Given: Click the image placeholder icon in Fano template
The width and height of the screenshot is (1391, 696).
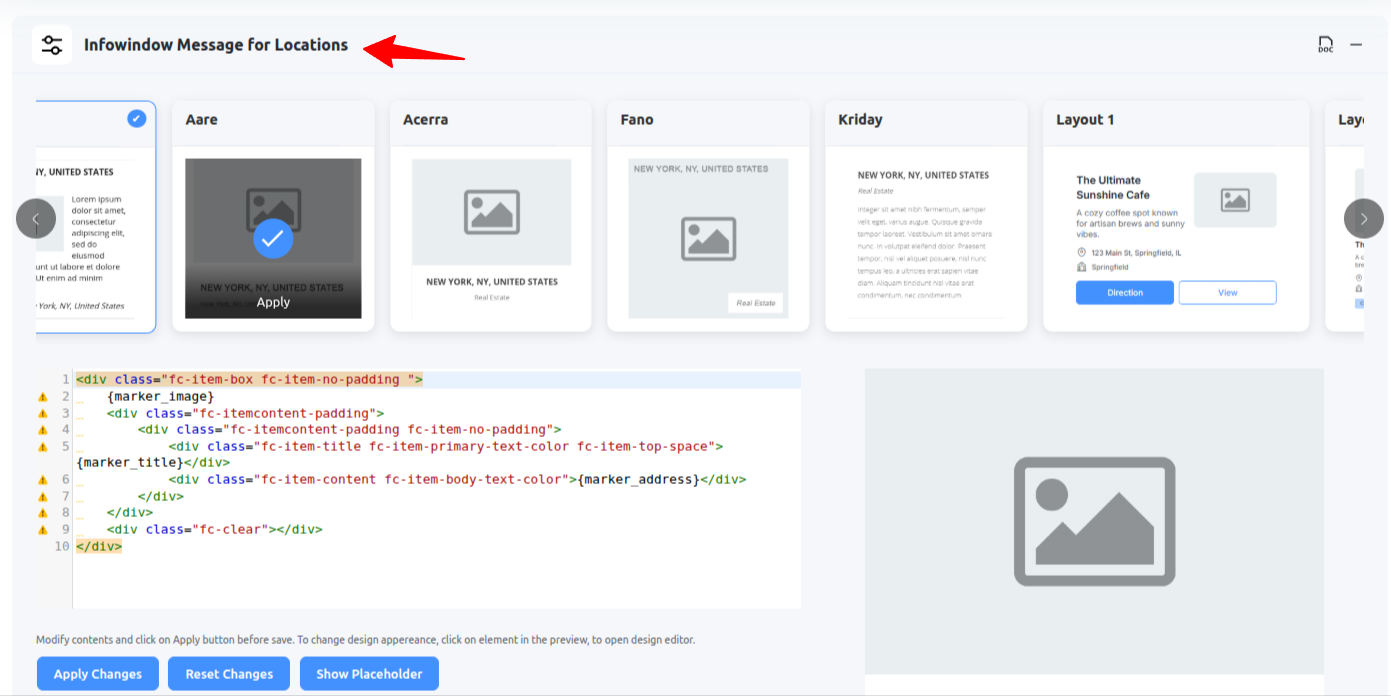Looking at the screenshot, I should tap(706, 237).
